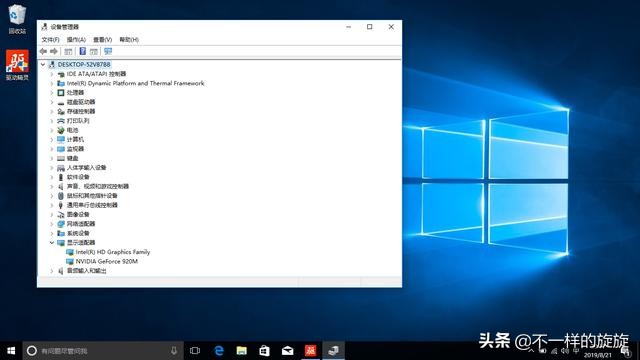Open the Recycle Bin desktop icon

coord(17,19)
